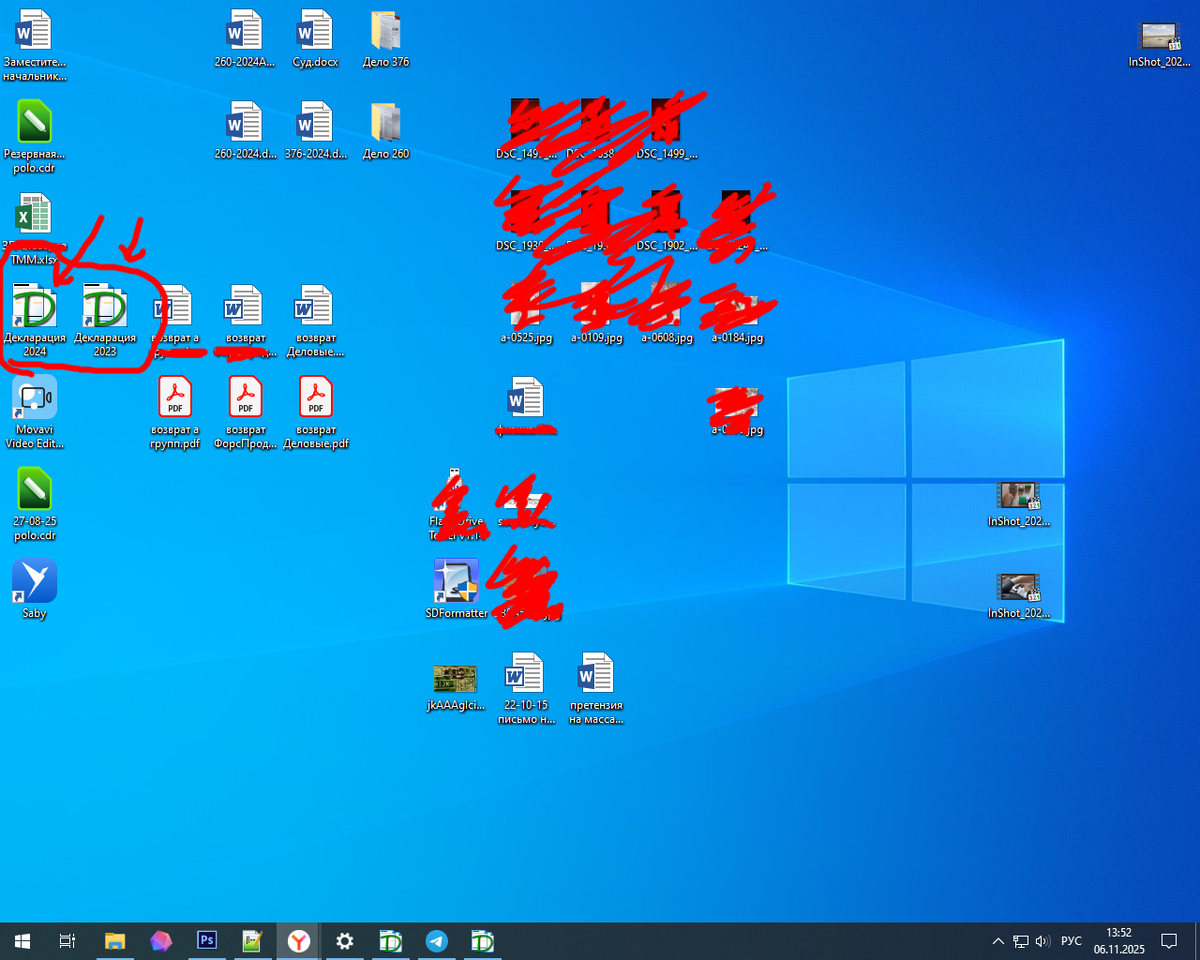Select the 22-10-15 письмо Word document
Image resolution: width=1200 pixels, height=960 pixels.
526,688
